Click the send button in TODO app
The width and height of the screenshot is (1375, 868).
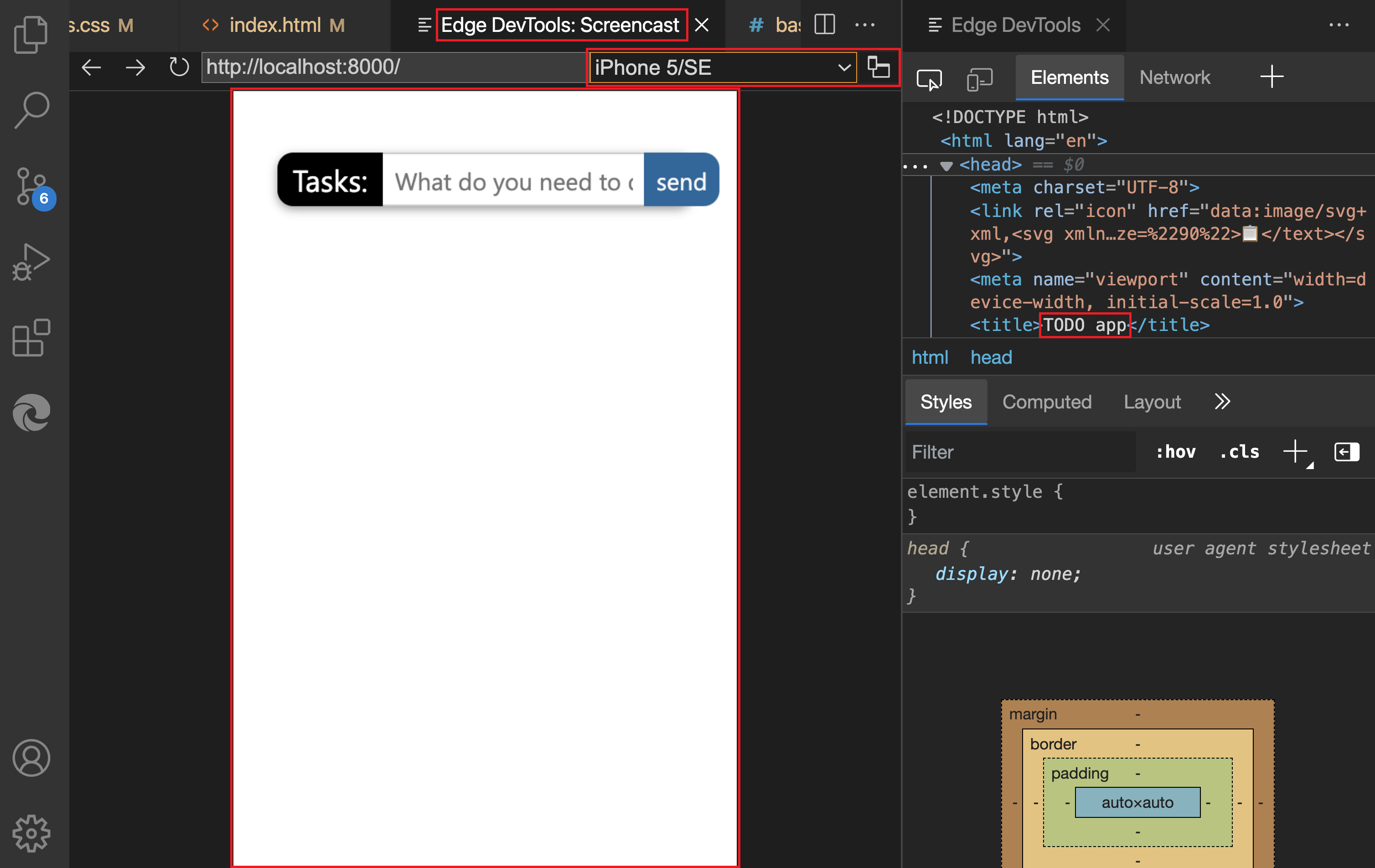(x=681, y=180)
